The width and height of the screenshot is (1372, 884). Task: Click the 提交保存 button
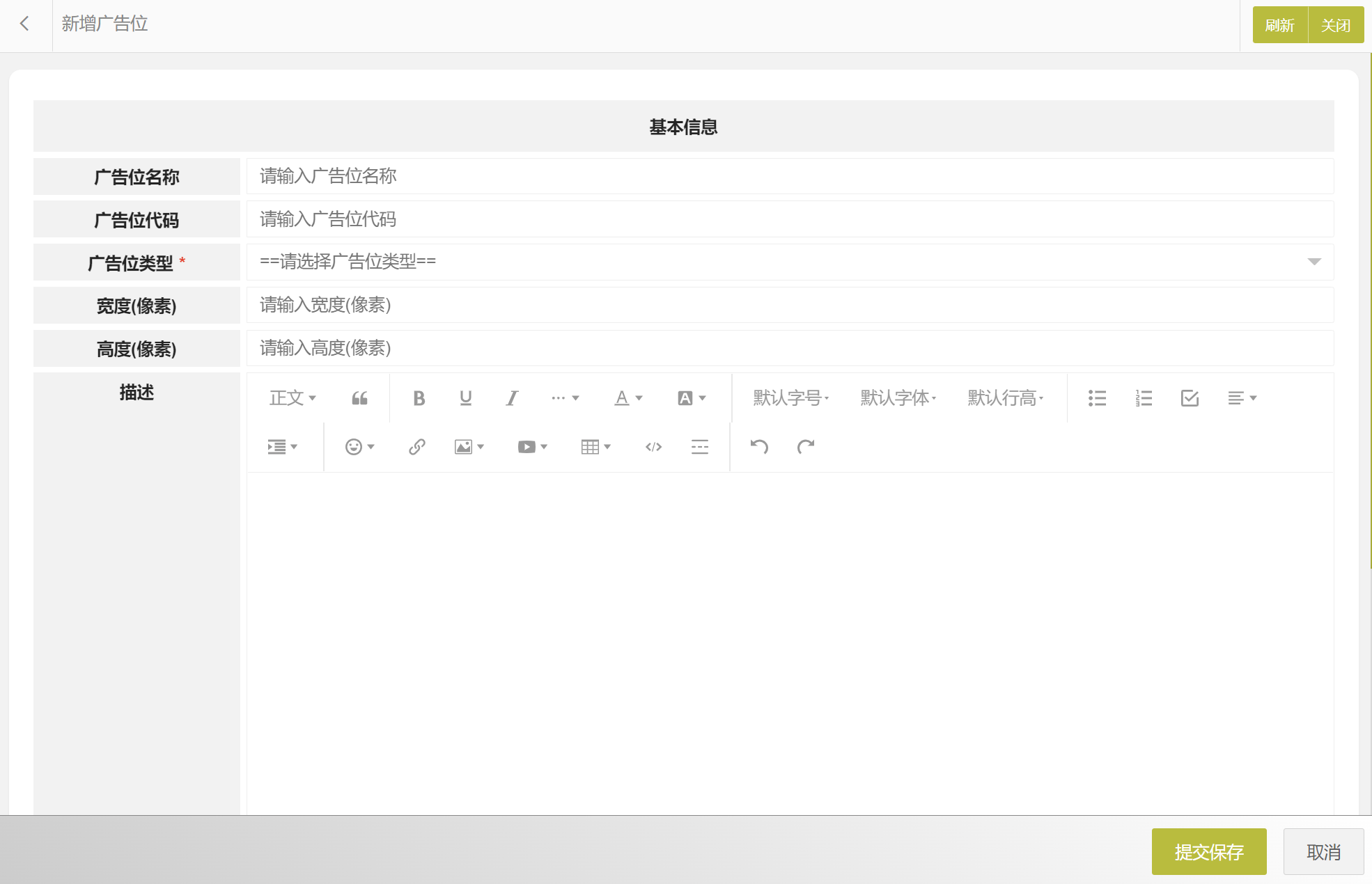(1208, 851)
